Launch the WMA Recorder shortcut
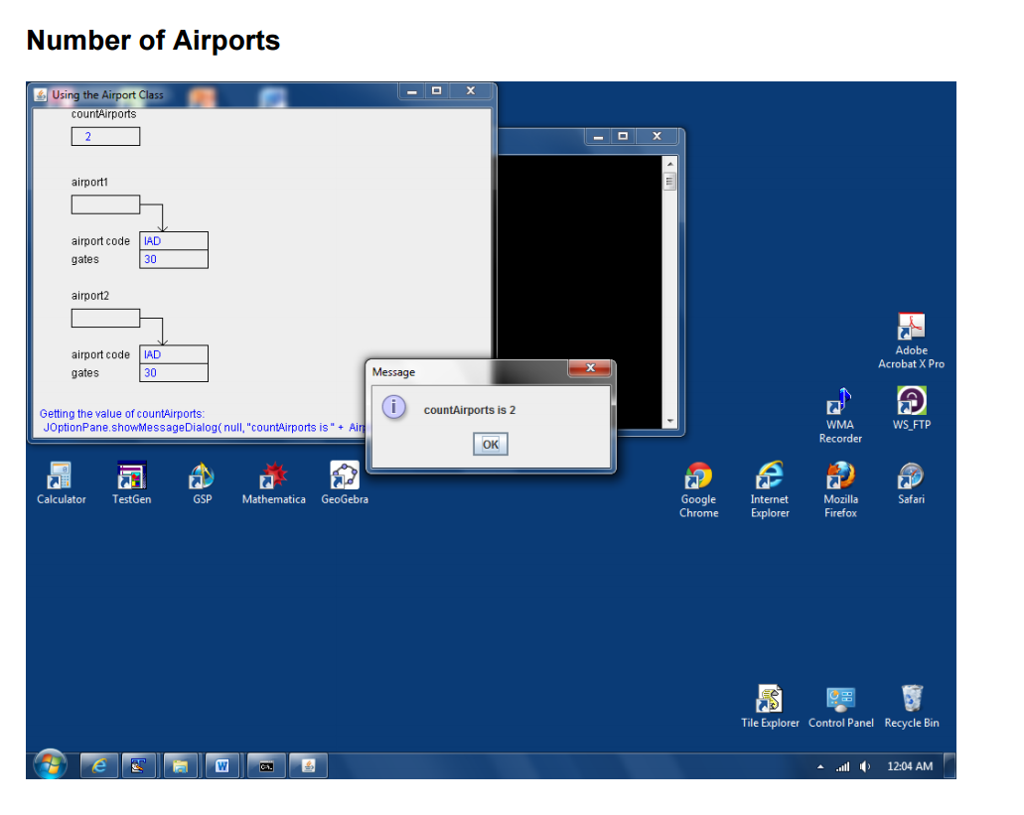The height and width of the screenshot is (815, 1024). tap(840, 415)
